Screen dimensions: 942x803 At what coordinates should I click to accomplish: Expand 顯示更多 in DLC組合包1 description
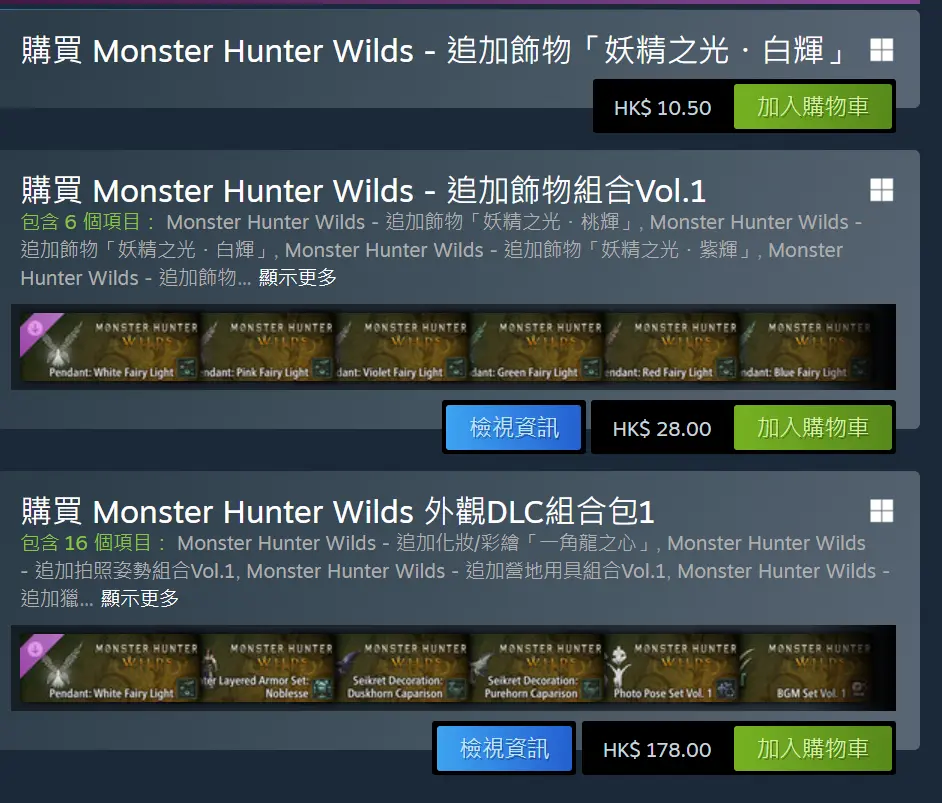(140, 598)
